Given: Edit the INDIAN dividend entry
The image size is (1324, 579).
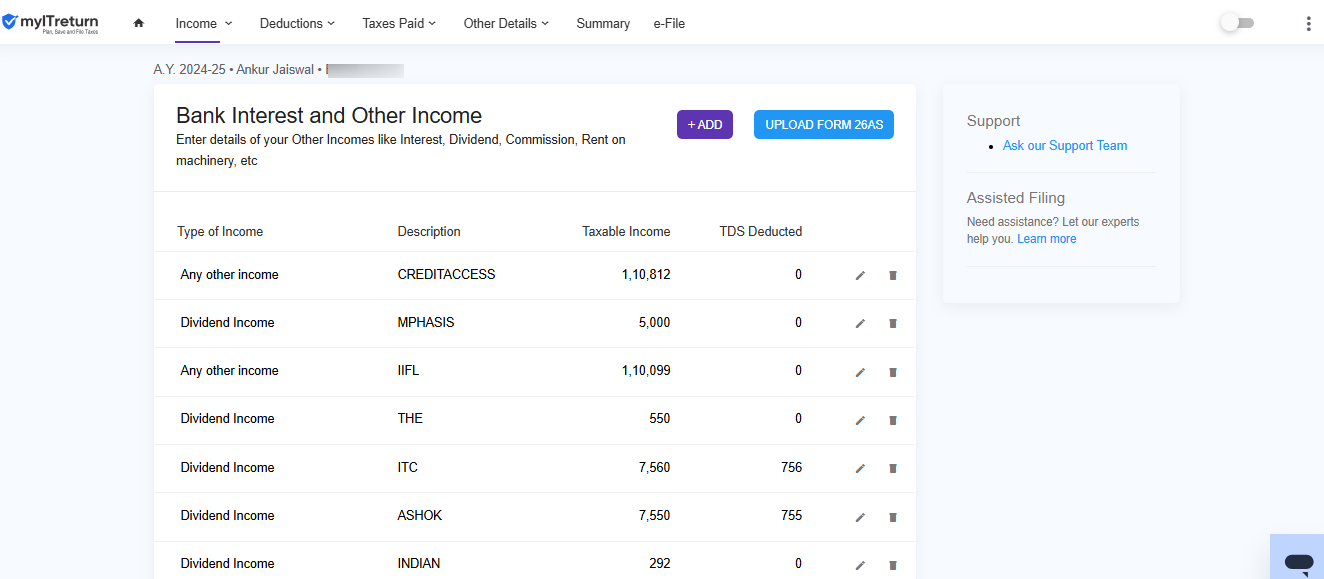Looking at the screenshot, I should (x=860, y=565).
